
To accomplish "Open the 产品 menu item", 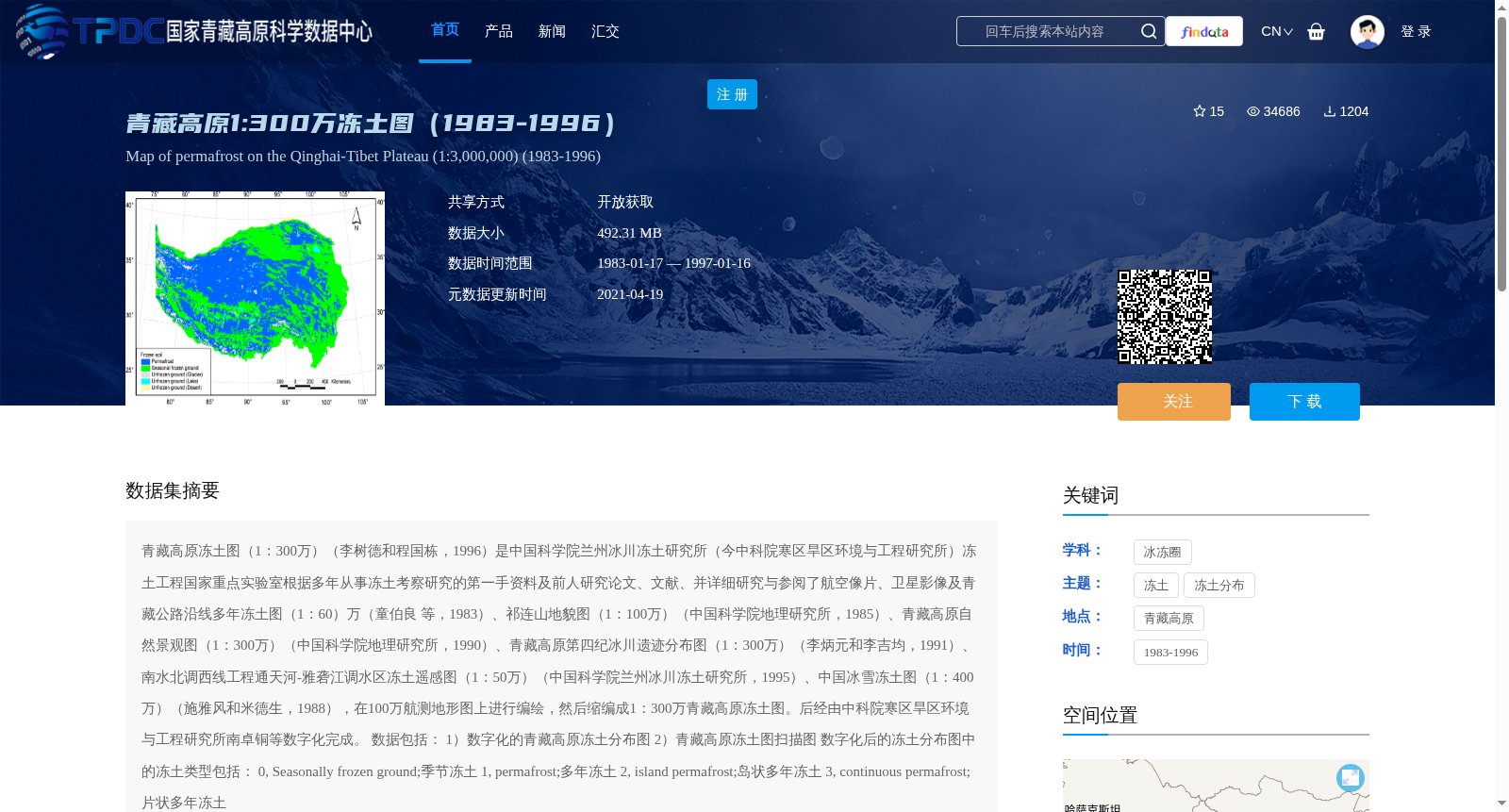I will click(x=499, y=31).
